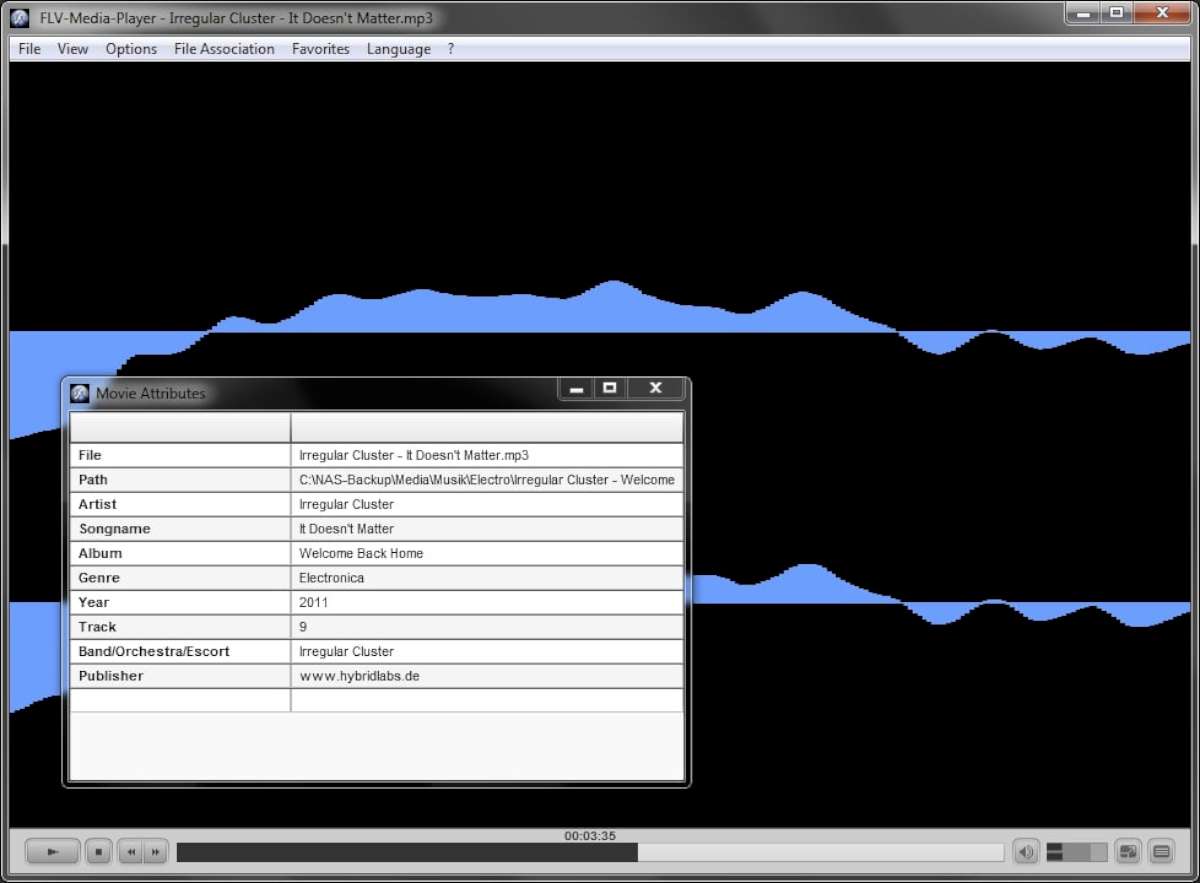Open the View menu

point(72,48)
